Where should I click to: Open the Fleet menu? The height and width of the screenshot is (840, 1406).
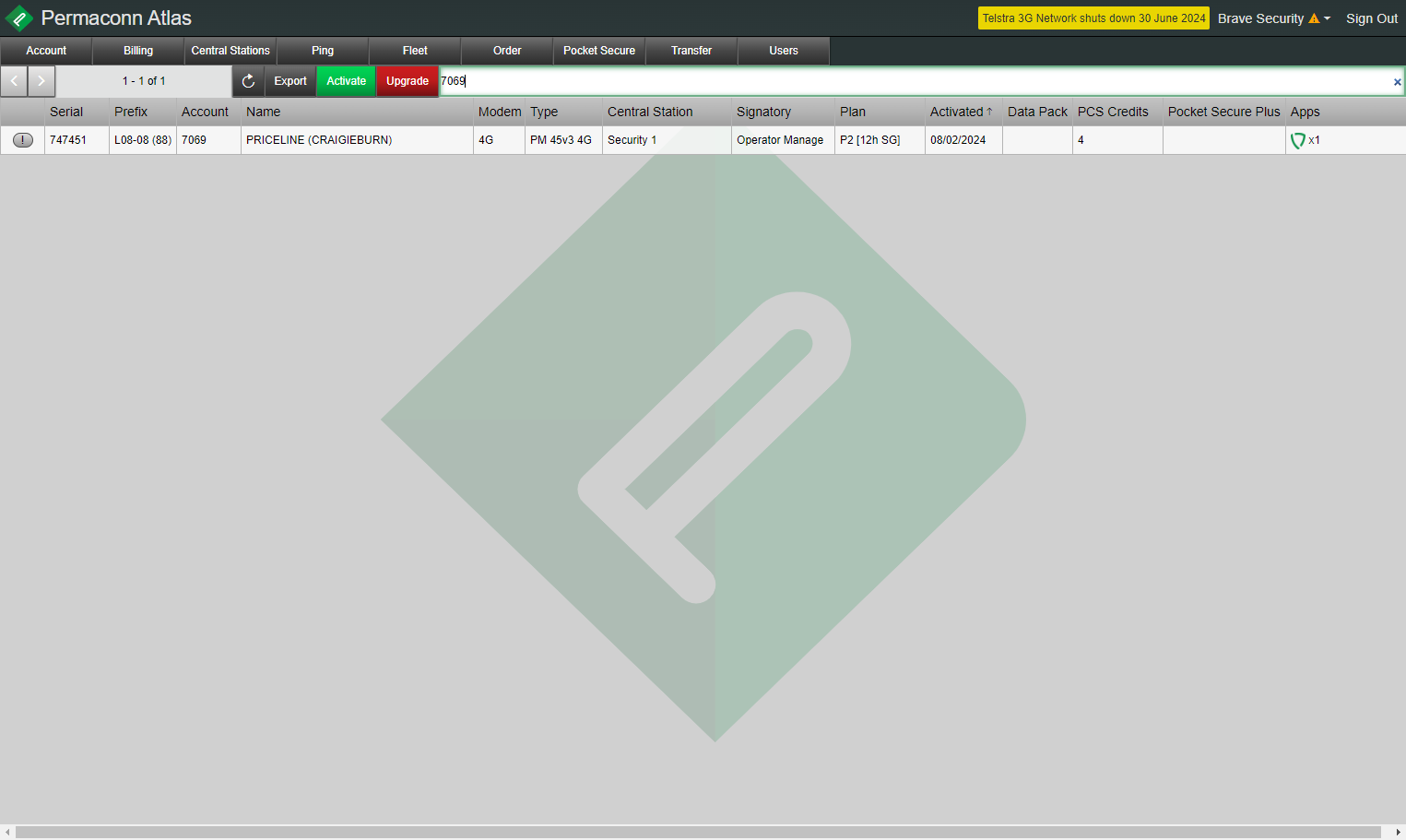point(415,51)
